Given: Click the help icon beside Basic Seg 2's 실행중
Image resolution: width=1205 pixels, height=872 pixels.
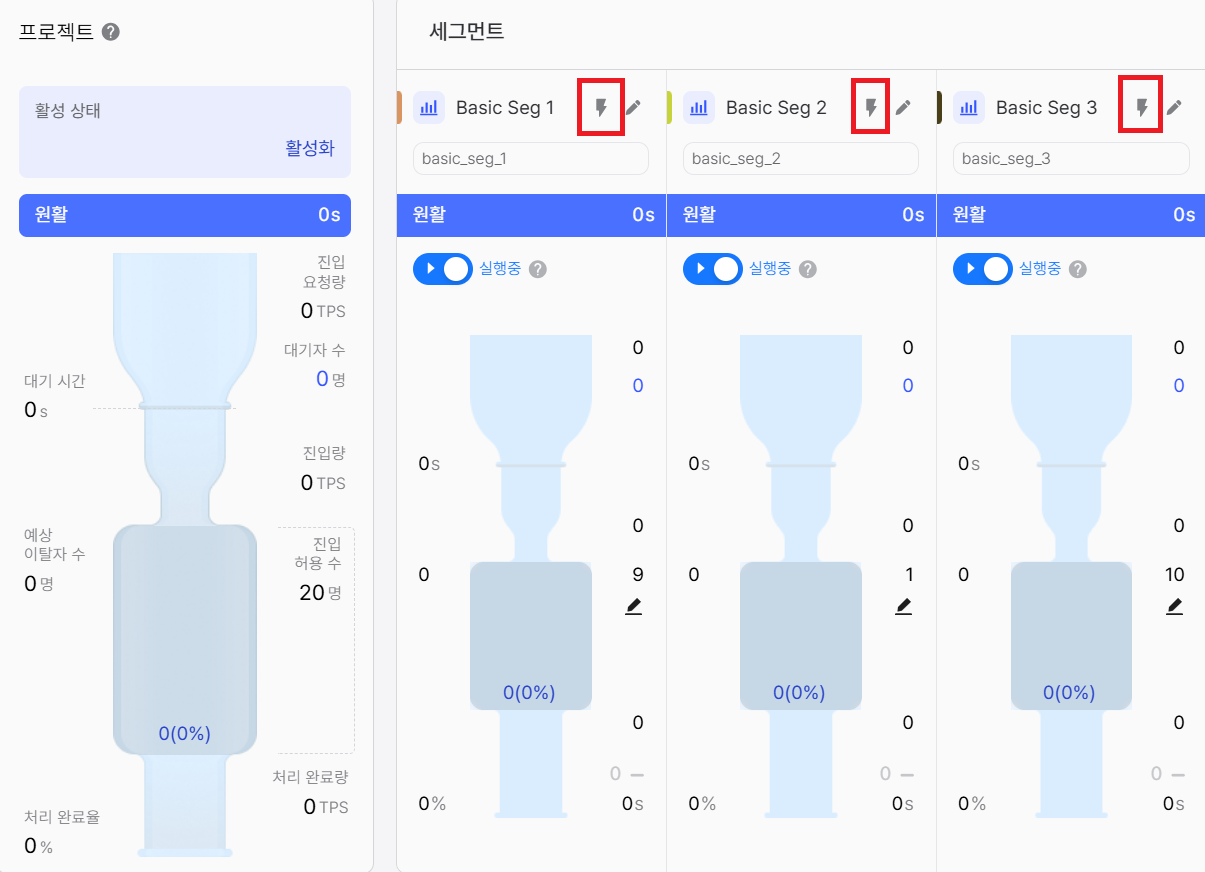Looking at the screenshot, I should click(x=809, y=269).
